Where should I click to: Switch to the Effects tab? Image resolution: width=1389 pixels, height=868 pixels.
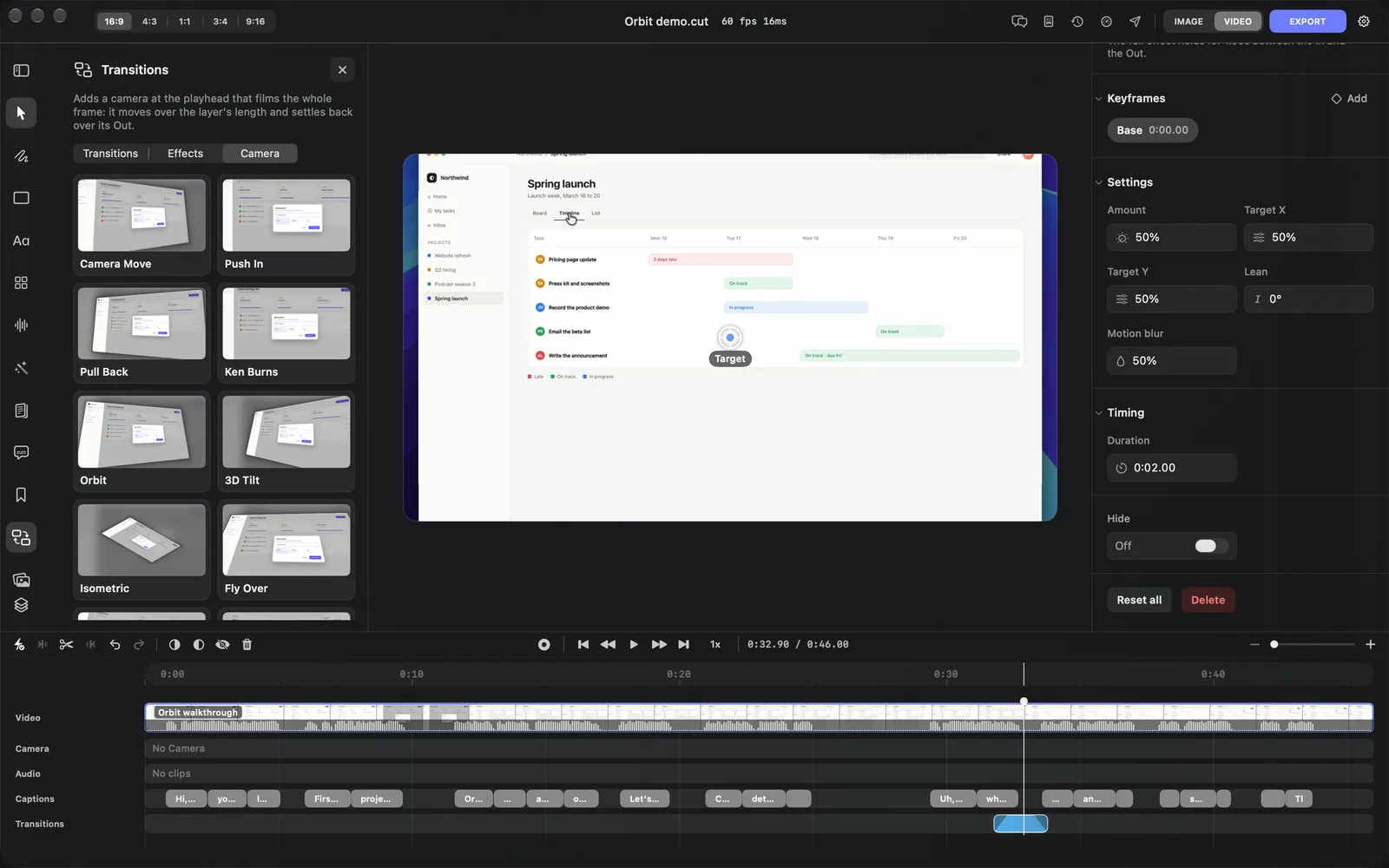point(185,154)
